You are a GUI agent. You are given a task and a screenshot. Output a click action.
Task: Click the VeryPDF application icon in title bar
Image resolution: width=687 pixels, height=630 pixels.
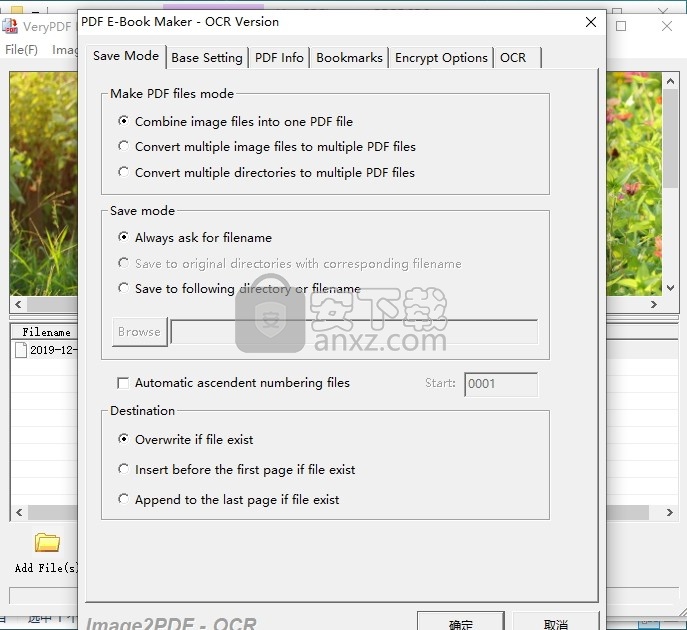click(x=10, y=25)
